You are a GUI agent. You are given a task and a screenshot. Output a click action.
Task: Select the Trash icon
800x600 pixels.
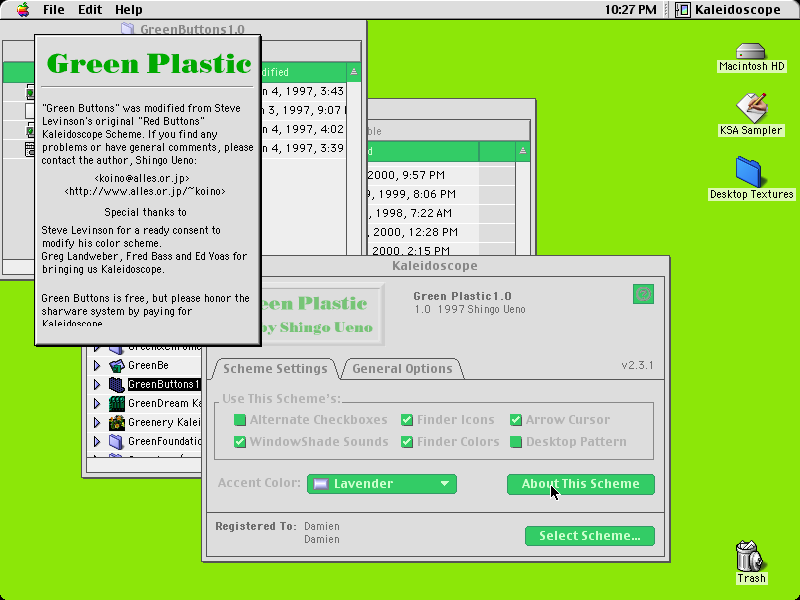tap(751, 556)
